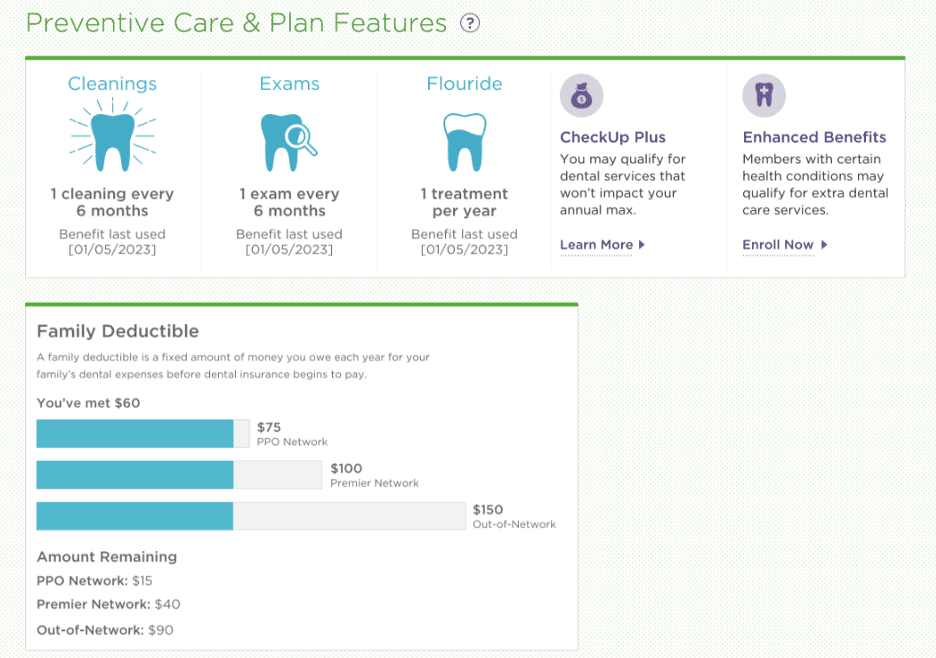Click the Out-of-Network $150 progress bar

click(250, 516)
